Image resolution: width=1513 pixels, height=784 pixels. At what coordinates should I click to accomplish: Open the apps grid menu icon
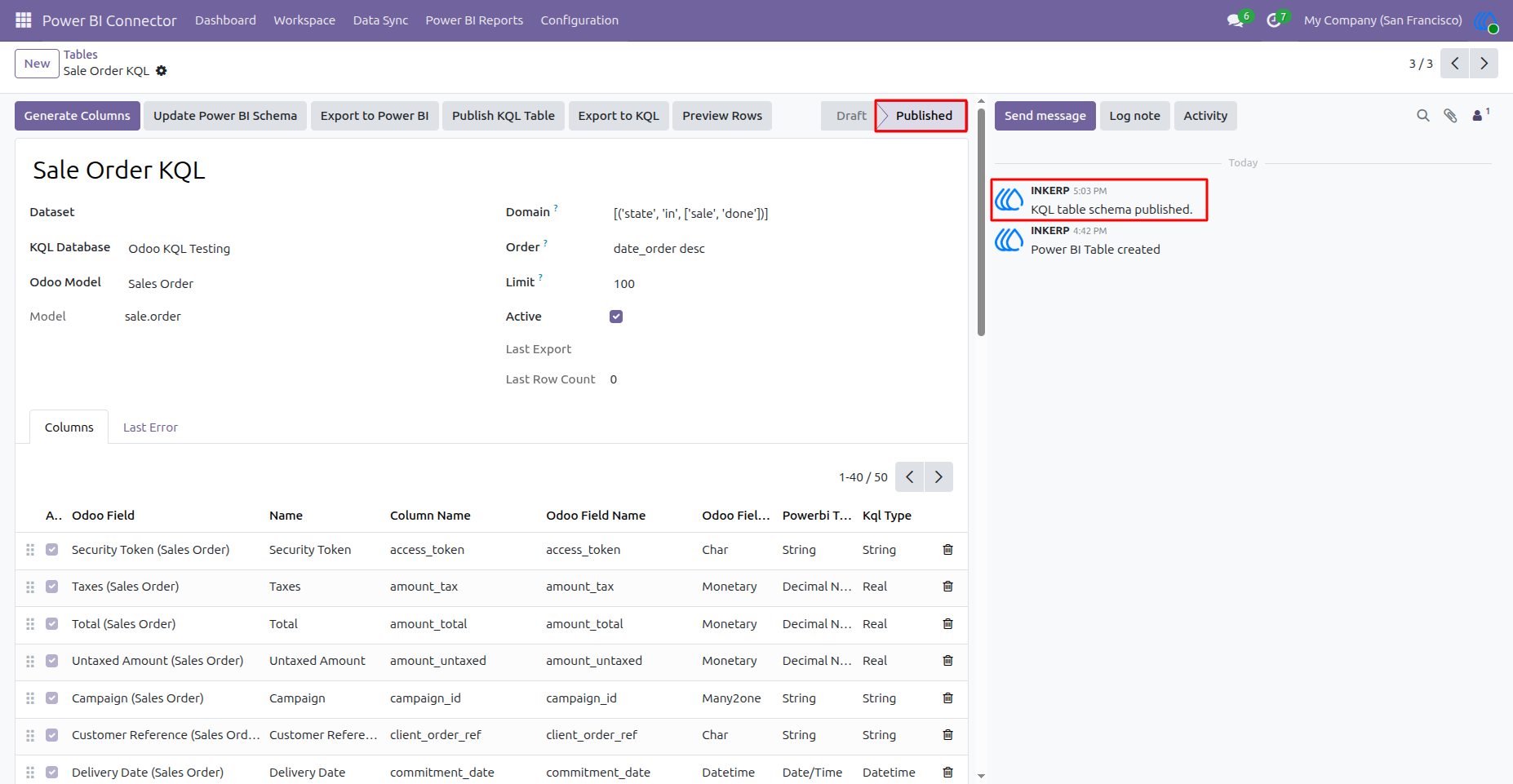pos(23,20)
